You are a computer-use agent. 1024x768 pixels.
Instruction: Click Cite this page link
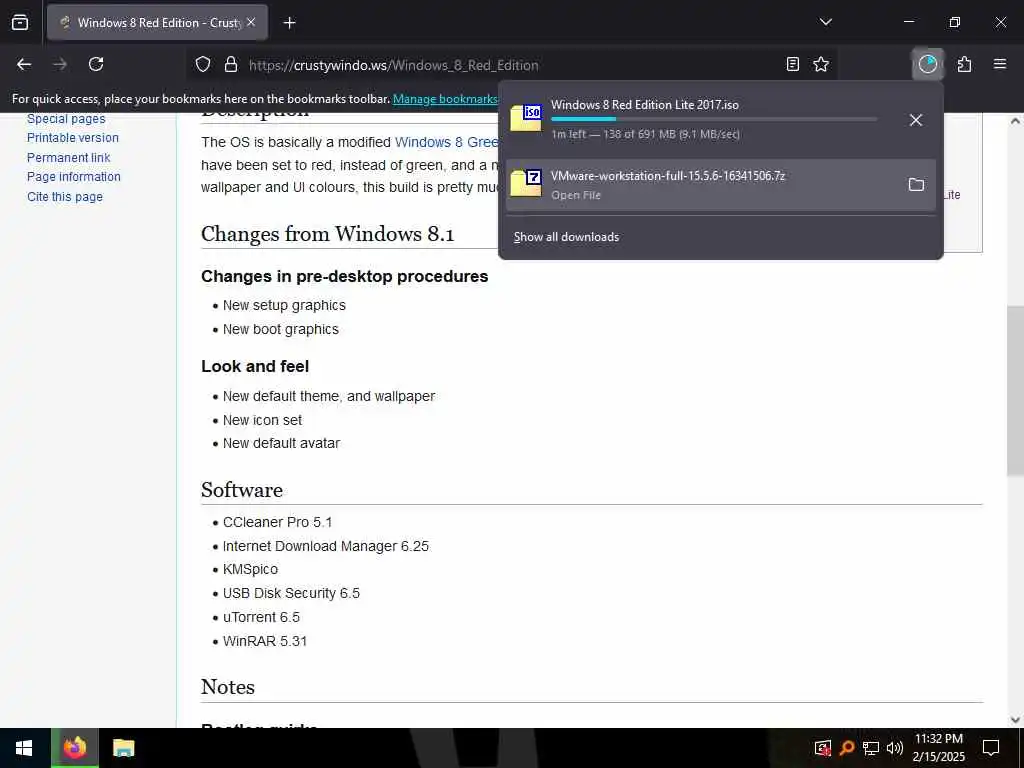pos(65,197)
